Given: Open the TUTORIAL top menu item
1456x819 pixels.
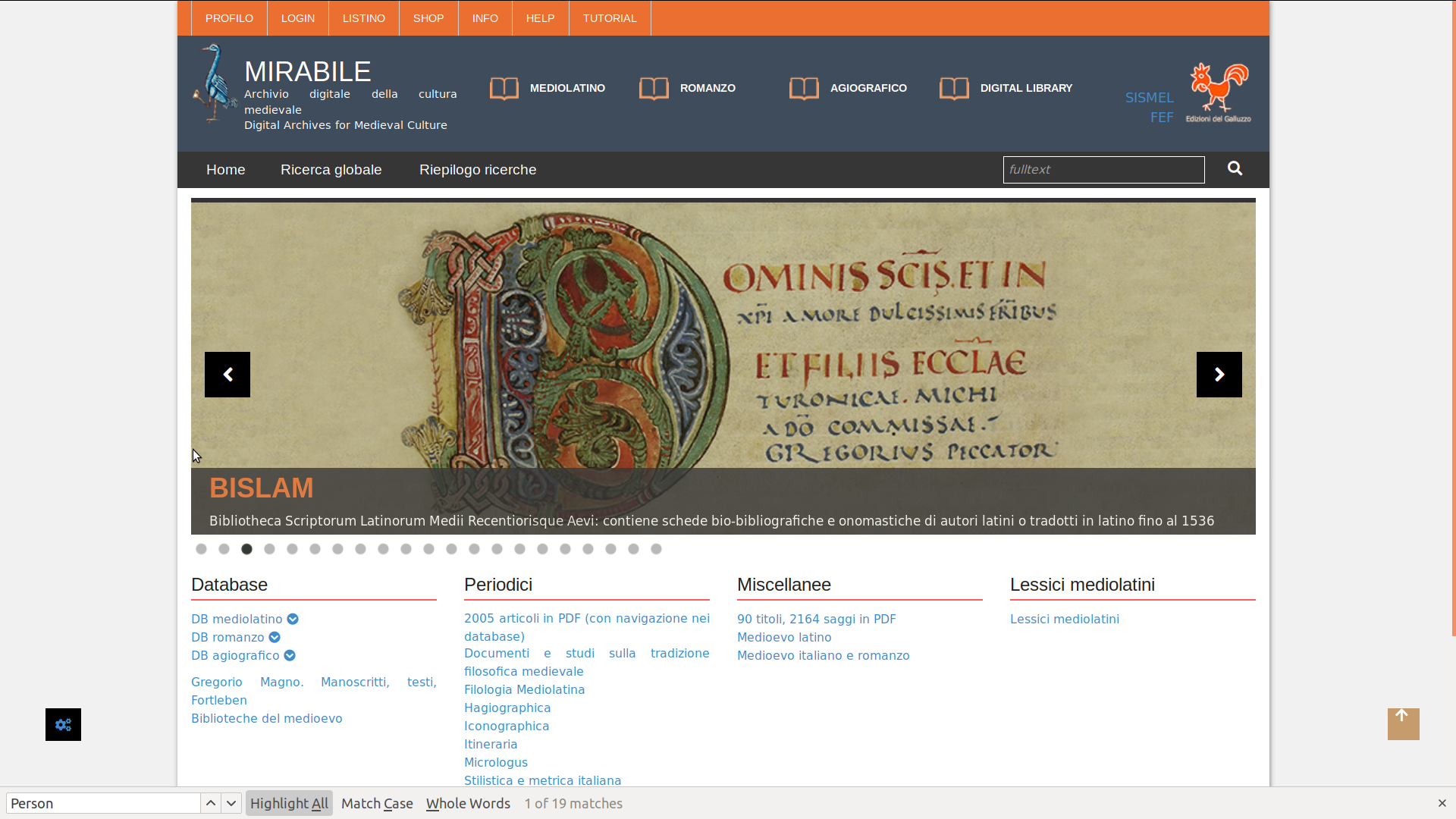Looking at the screenshot, I should [609, 18].
